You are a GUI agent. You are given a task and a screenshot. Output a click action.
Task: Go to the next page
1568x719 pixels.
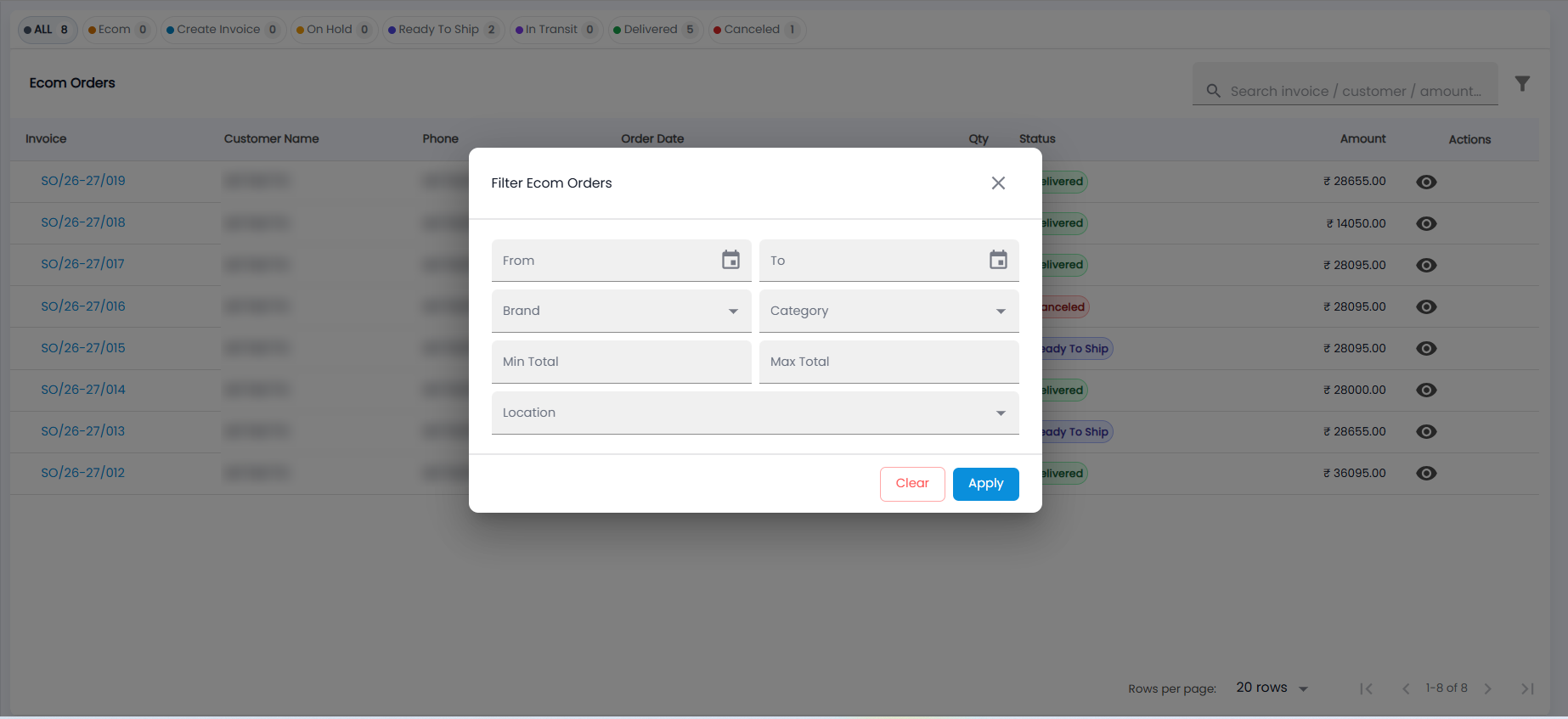click(1487, 688)
